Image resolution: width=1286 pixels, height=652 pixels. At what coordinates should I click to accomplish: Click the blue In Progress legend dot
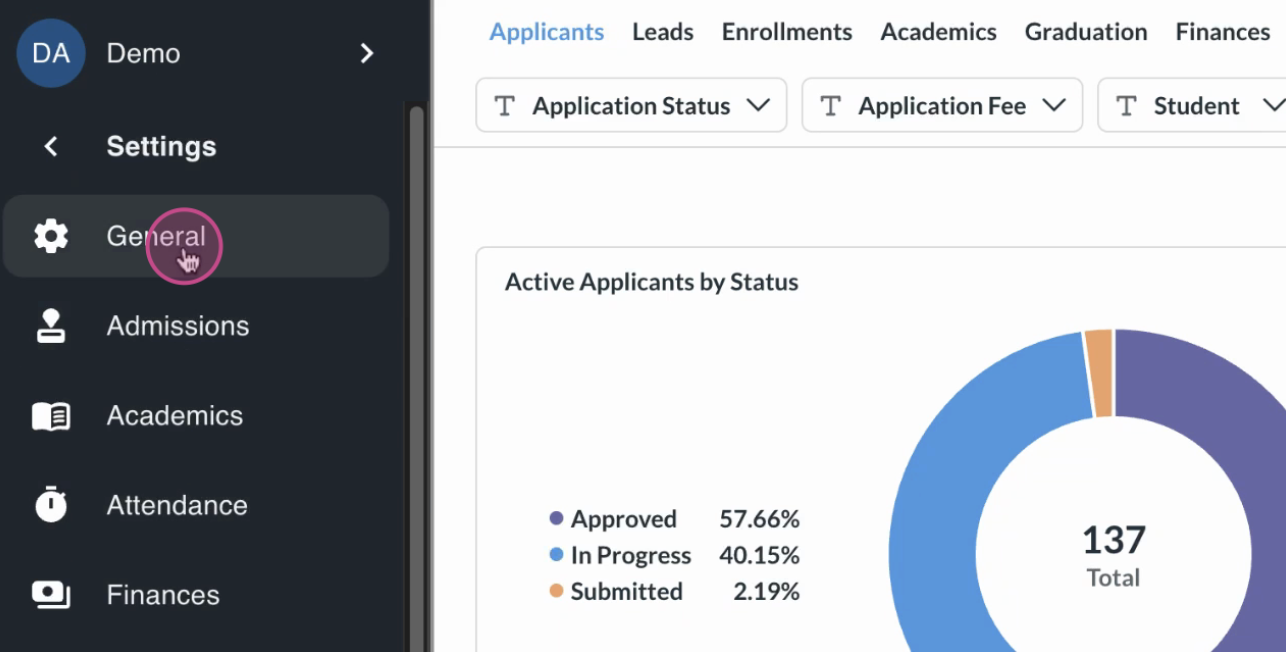pos(557,555)
